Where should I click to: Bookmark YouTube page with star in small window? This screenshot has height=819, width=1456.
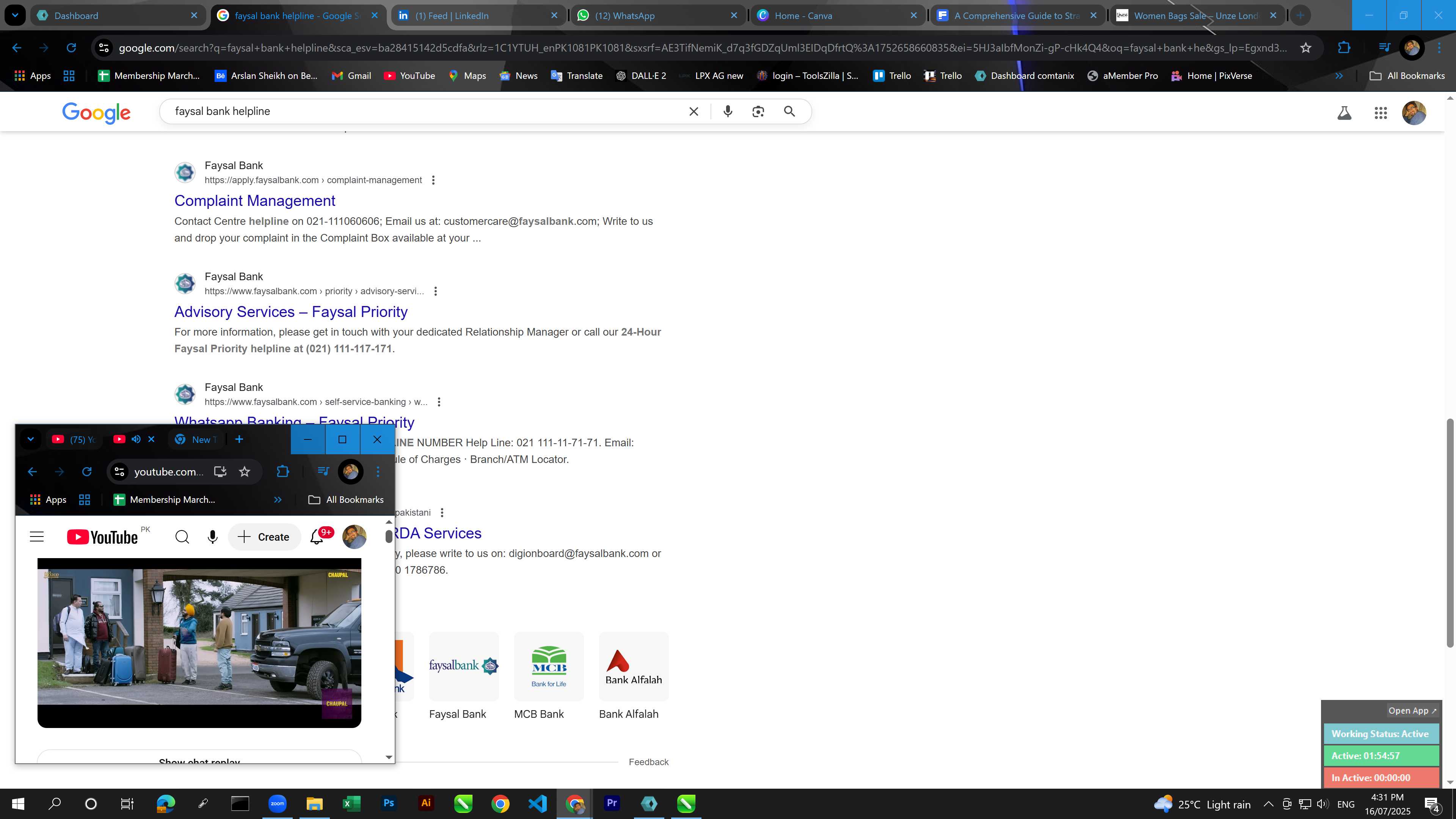[244, 471]
